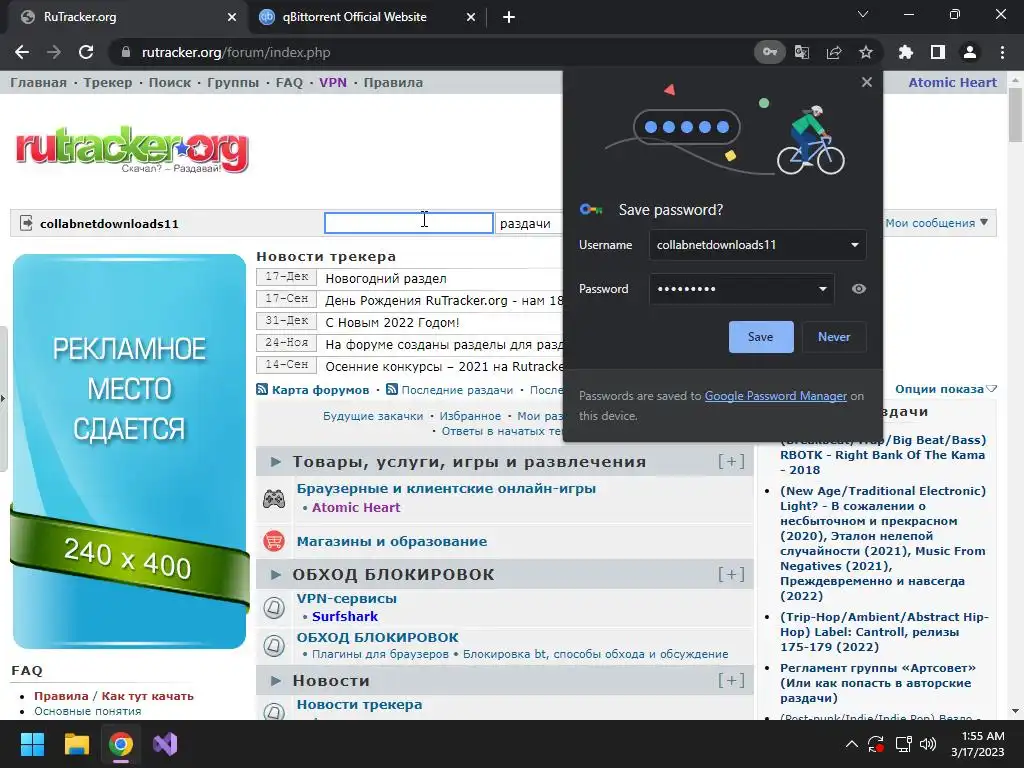Click the share page icon in address bar
The height and width of the screenshot is (768, 1024).
click(x=834, y=52)
